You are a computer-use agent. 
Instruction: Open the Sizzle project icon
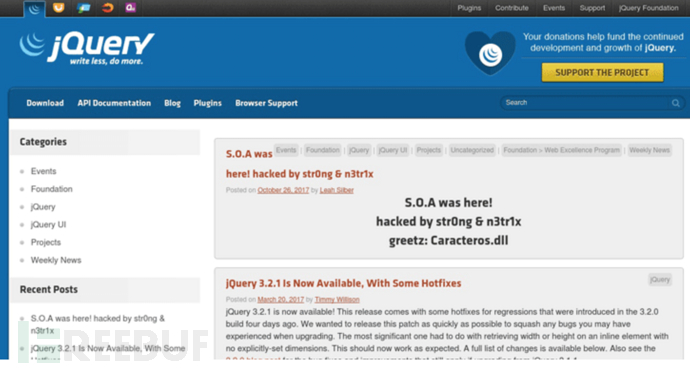click(x=107, y=7)
